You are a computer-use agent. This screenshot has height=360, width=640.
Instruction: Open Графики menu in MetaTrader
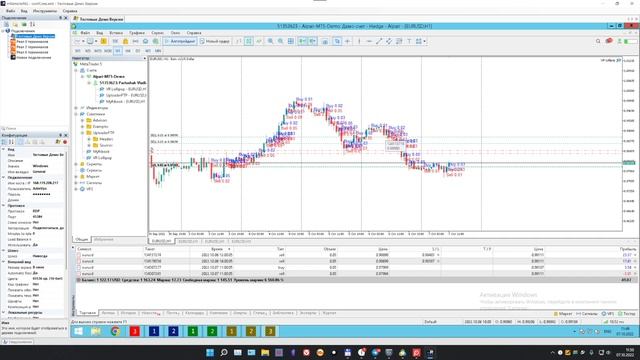point(137,33)
